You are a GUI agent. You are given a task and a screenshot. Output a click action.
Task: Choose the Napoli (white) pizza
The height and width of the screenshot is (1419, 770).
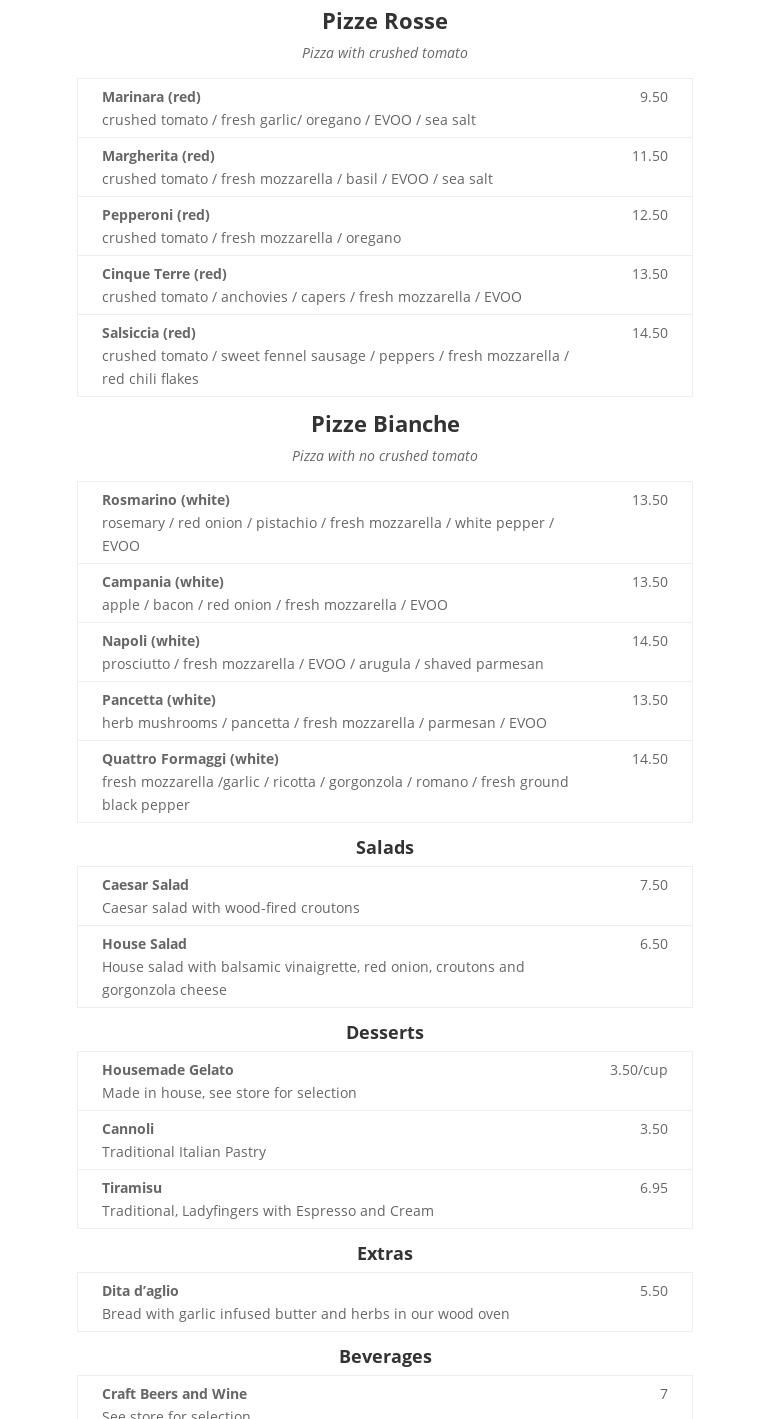150,641
